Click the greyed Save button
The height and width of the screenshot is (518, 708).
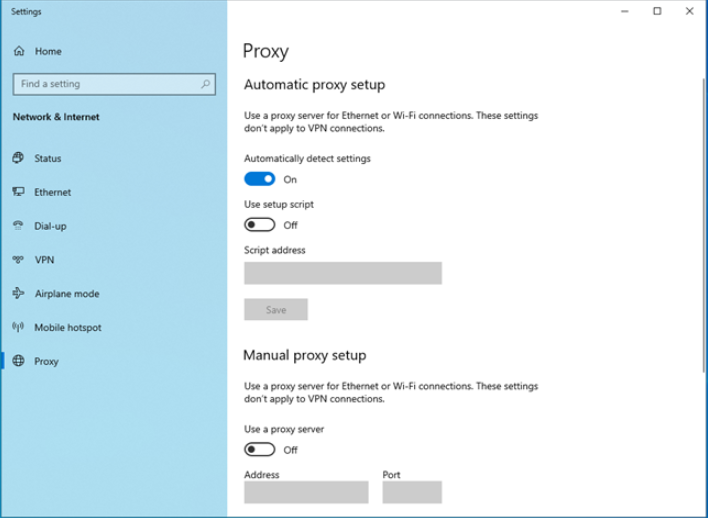coord(276,309)
